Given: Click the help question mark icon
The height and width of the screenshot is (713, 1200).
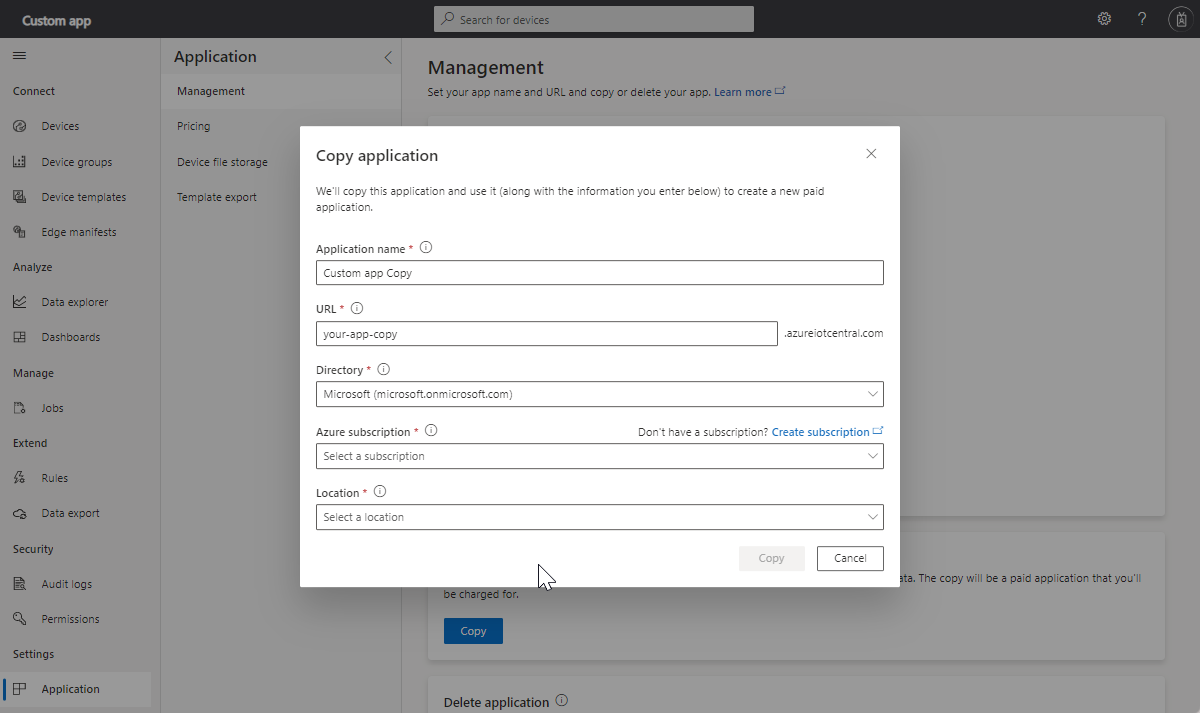Looking at the screenshot, I should (x=1142, y=19).
